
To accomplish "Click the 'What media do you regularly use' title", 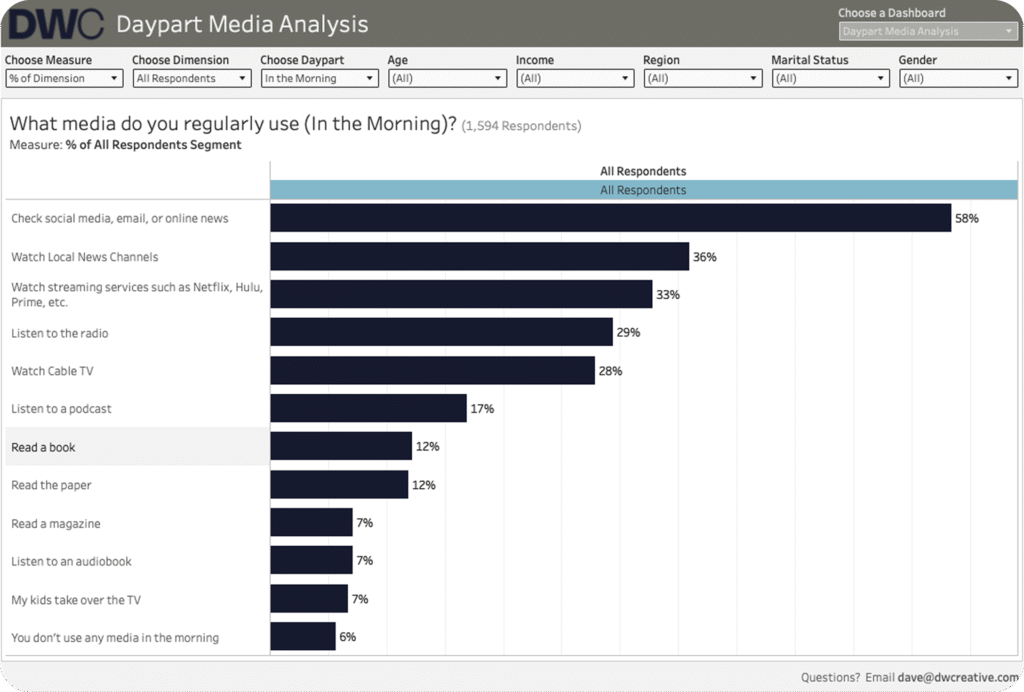I will [x=233, y=123].
